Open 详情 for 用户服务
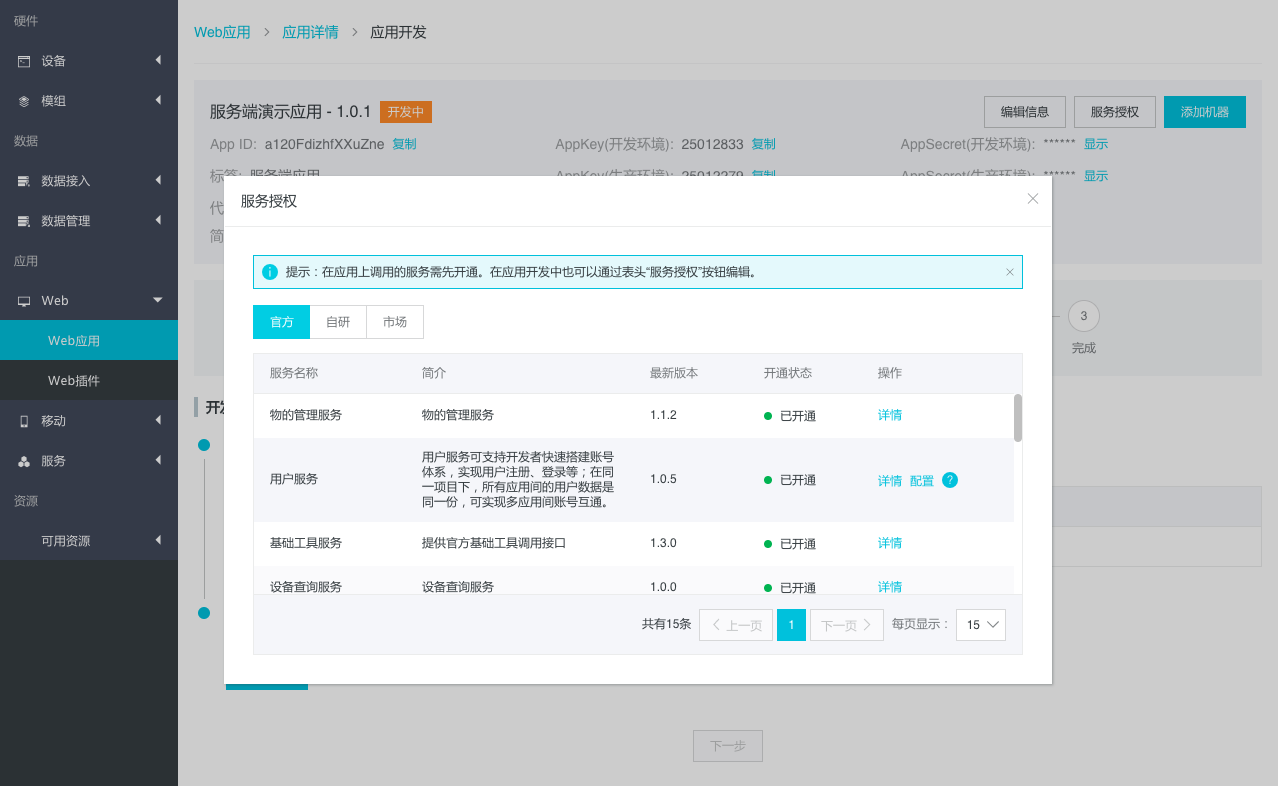This screenshot has height=786, width=1278. point(890,481)
